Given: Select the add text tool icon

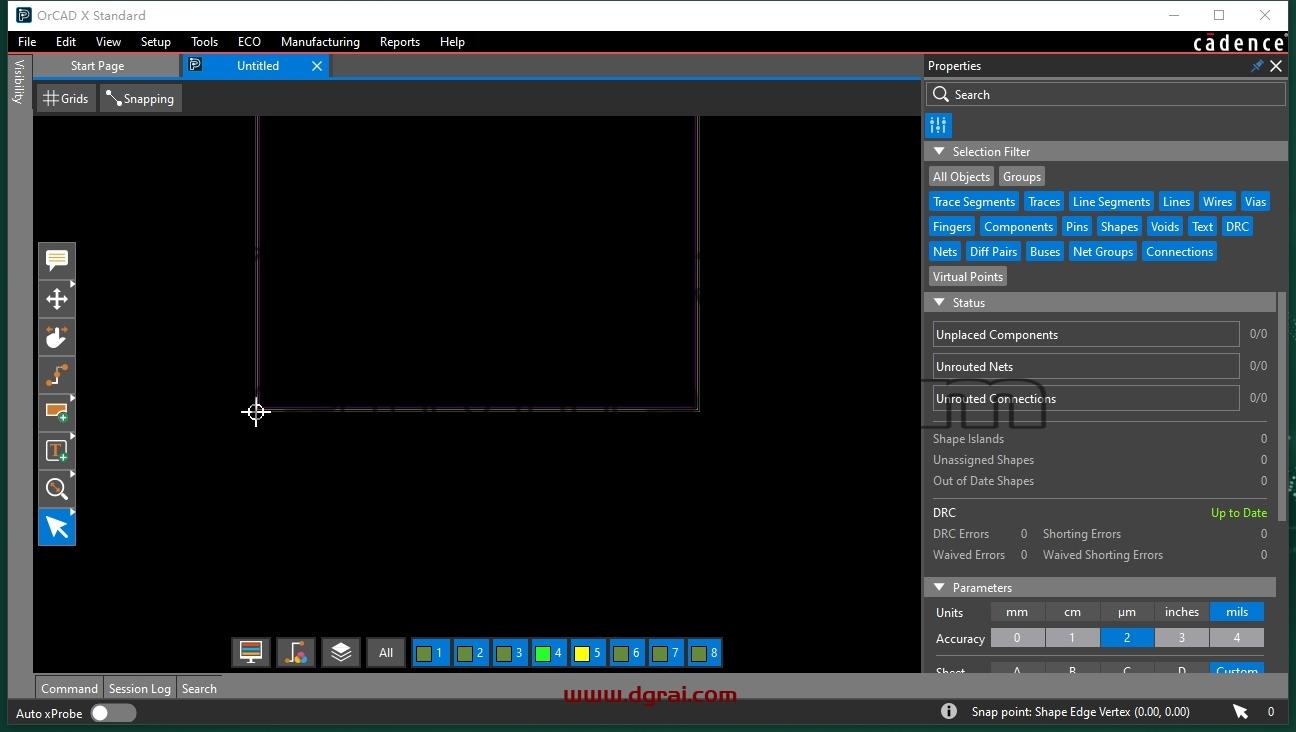Looking at the screenshot, I should pos(57,451).
